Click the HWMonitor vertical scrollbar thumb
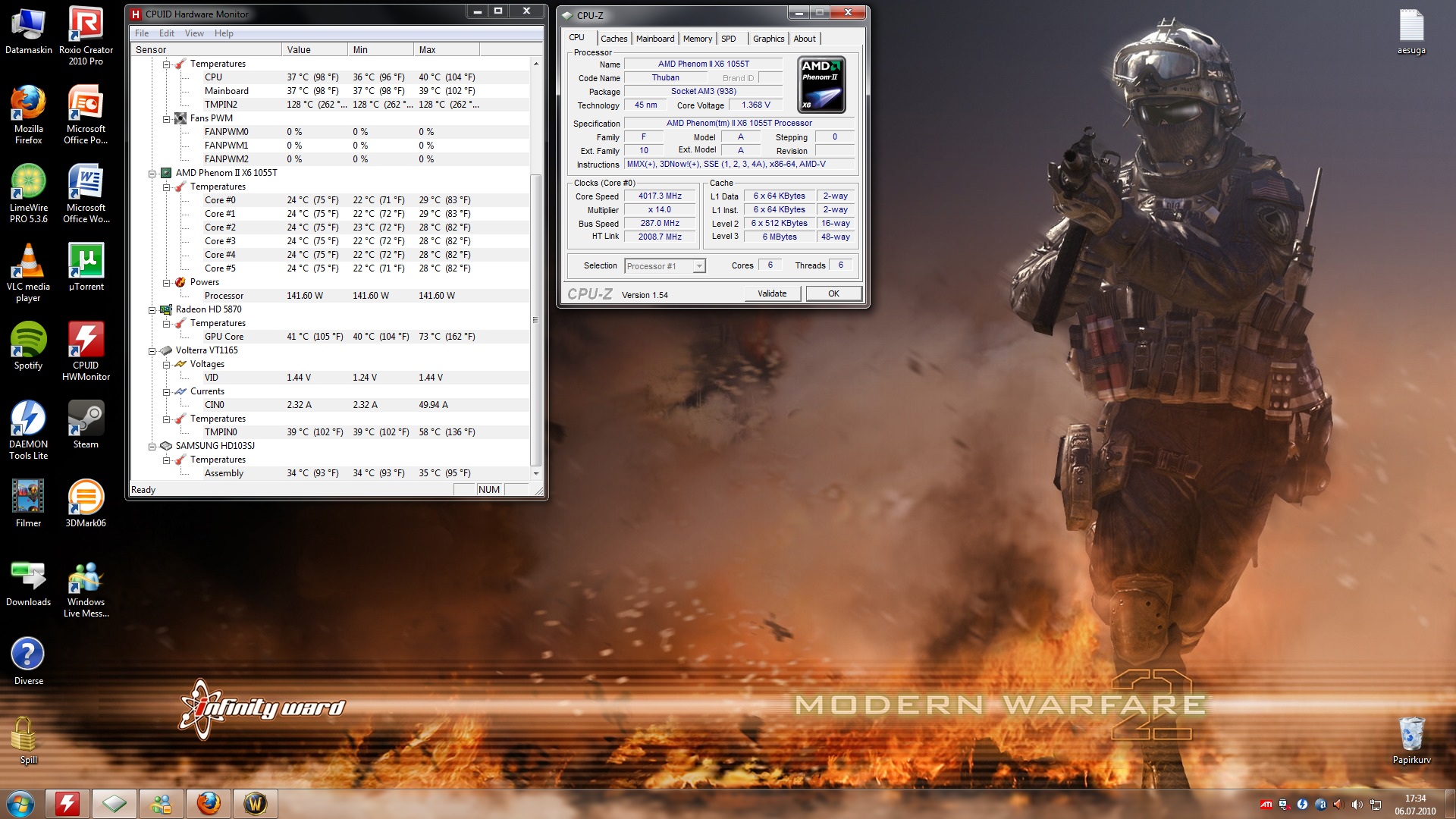The image size is (1456, 819). (535, 320)
